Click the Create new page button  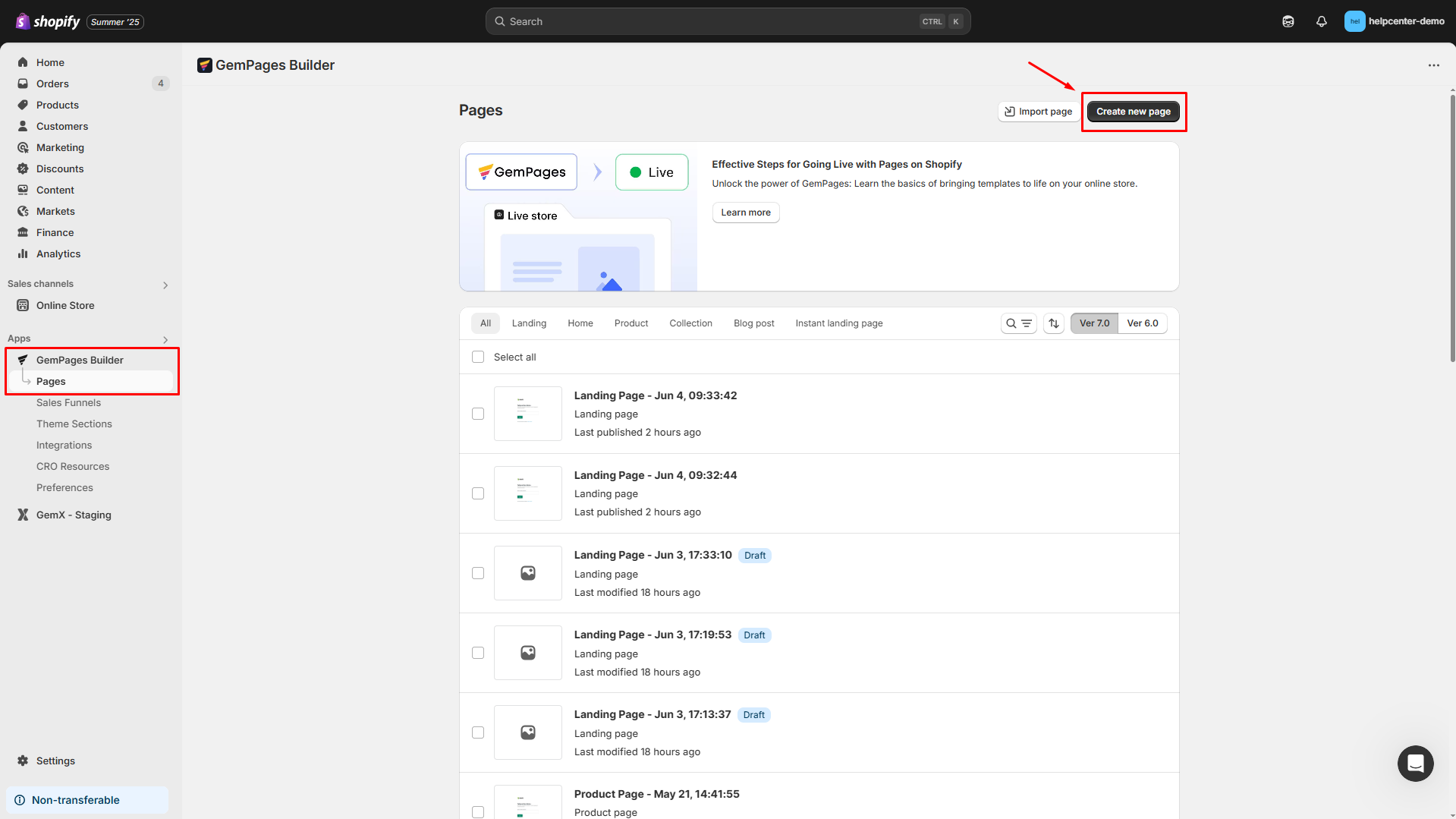click(1133, 111)
